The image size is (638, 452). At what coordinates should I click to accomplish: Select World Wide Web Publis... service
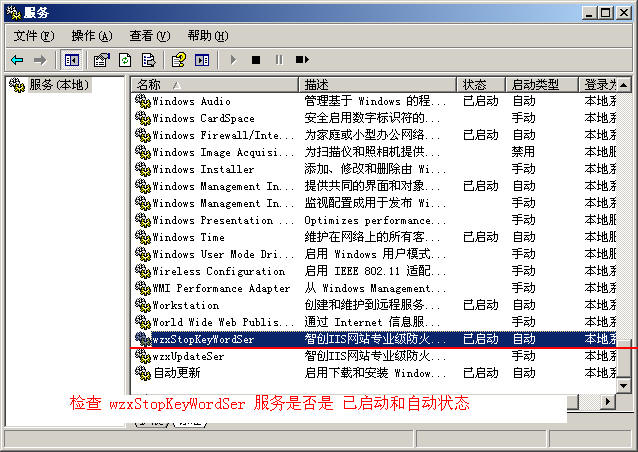pos(374,322)
